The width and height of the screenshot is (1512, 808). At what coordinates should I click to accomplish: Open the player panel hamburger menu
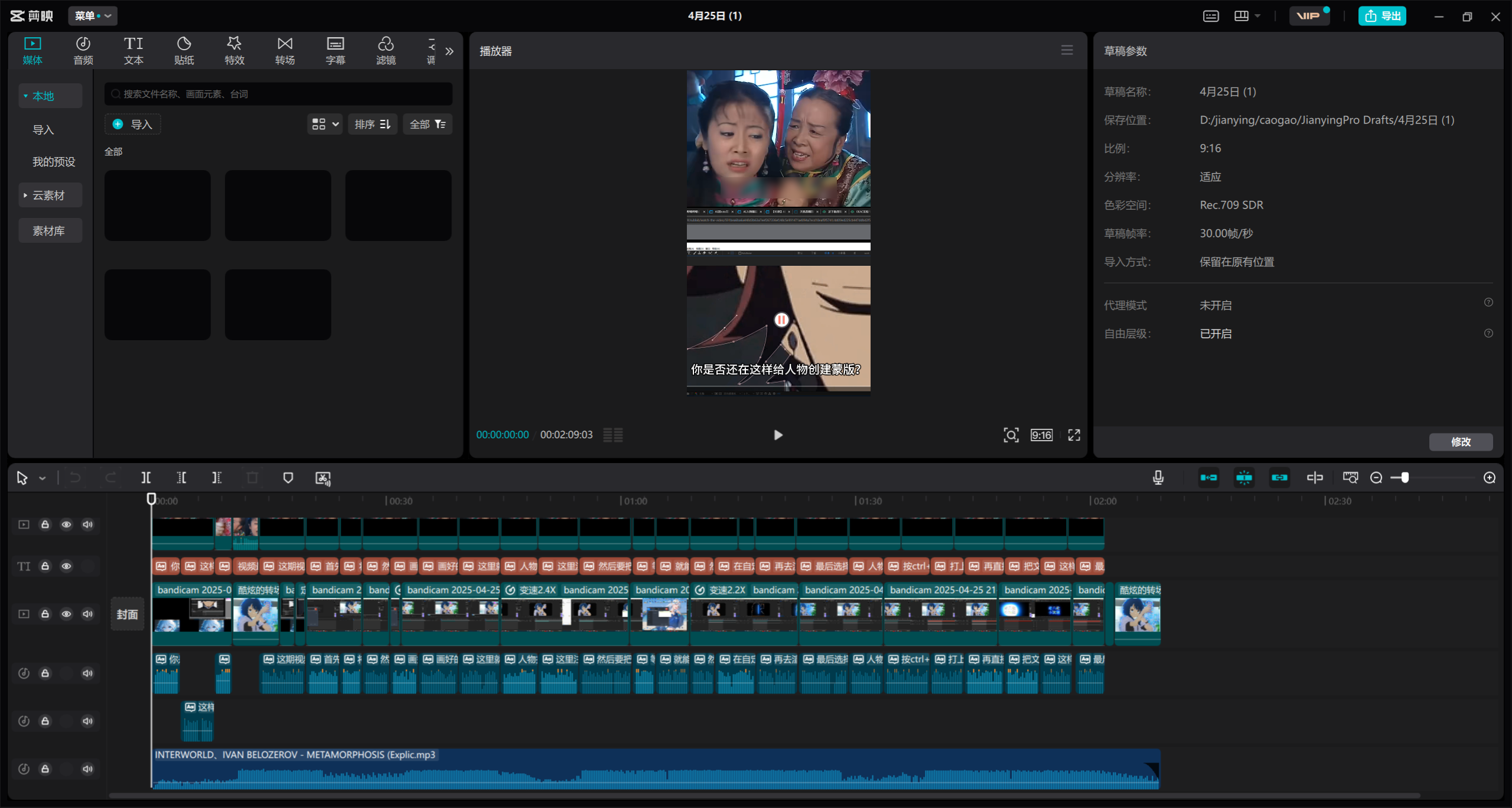pyautogui.click(x=1067, y=51)
